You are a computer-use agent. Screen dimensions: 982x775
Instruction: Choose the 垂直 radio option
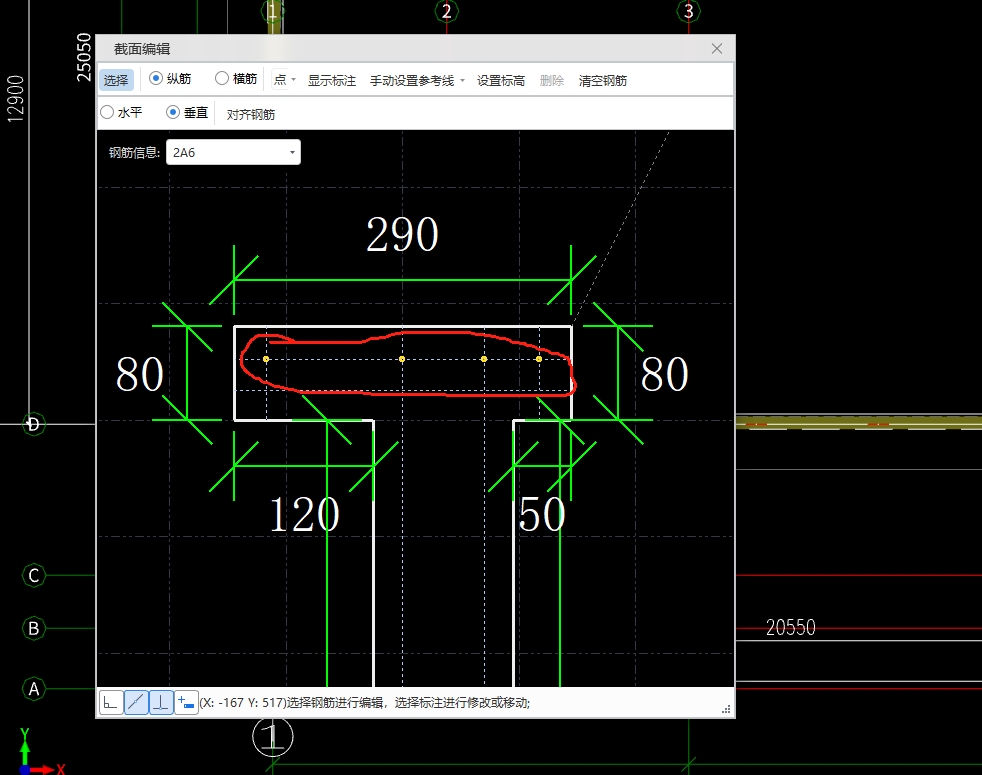(173, 113)
